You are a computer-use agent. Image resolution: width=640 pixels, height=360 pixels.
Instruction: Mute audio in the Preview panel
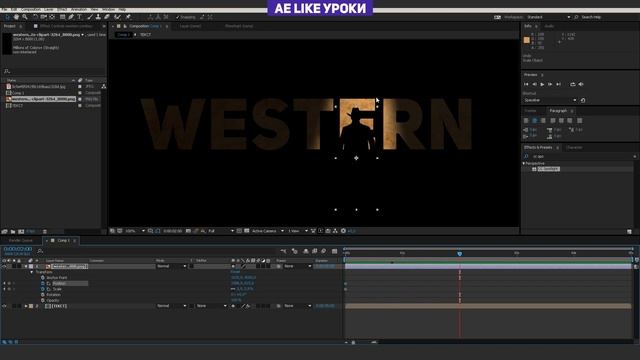(x=581, y=84)
